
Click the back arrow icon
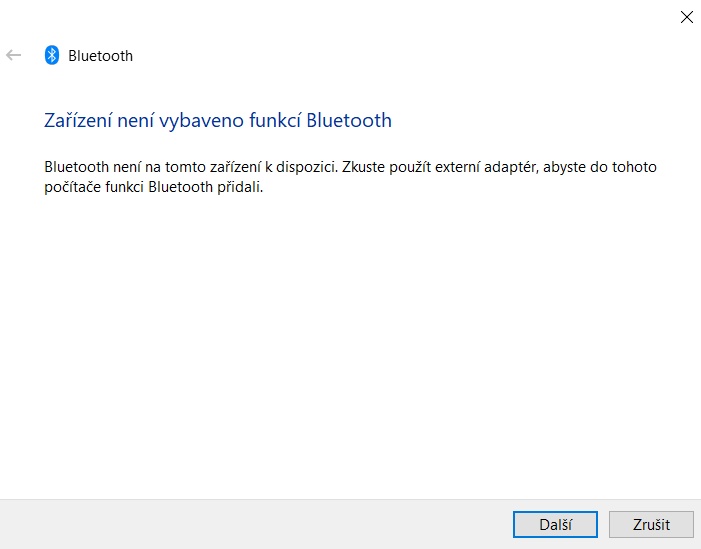click(x=14, y=55)
